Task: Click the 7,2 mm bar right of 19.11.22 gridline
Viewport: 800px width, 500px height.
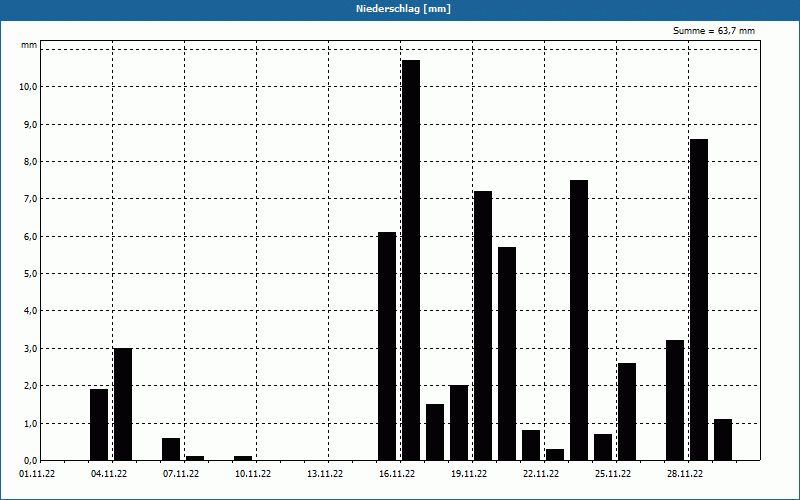Action: click(x=483, y=326)
